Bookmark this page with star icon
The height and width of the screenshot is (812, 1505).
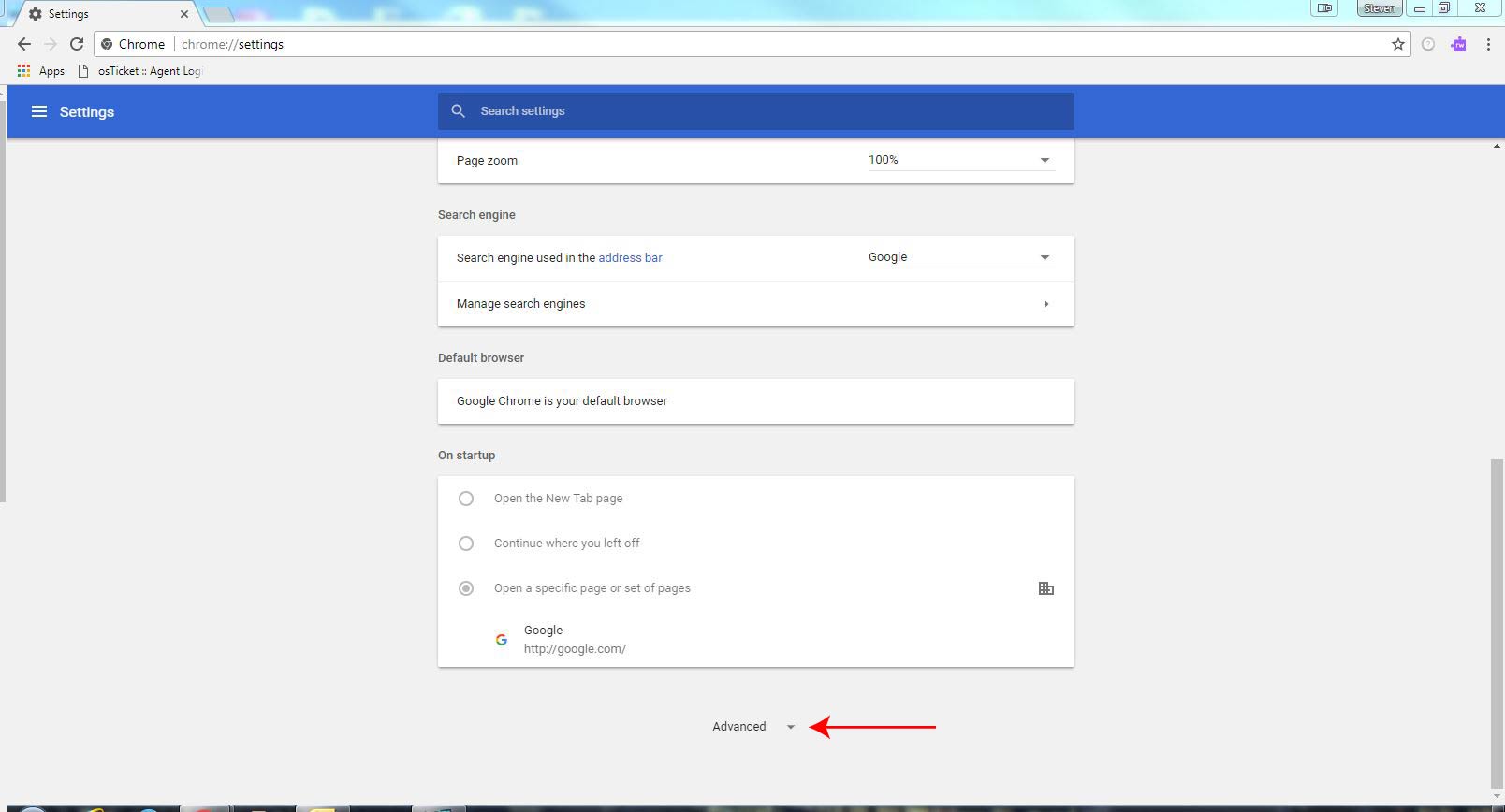[x=1397, y=44]
